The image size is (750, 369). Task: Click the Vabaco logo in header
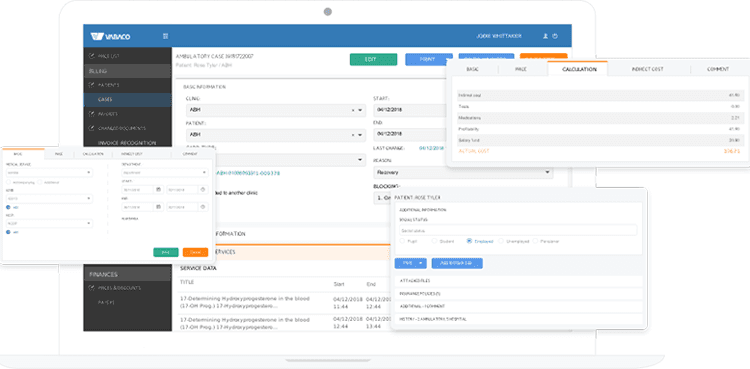click(x=110, y=36)
